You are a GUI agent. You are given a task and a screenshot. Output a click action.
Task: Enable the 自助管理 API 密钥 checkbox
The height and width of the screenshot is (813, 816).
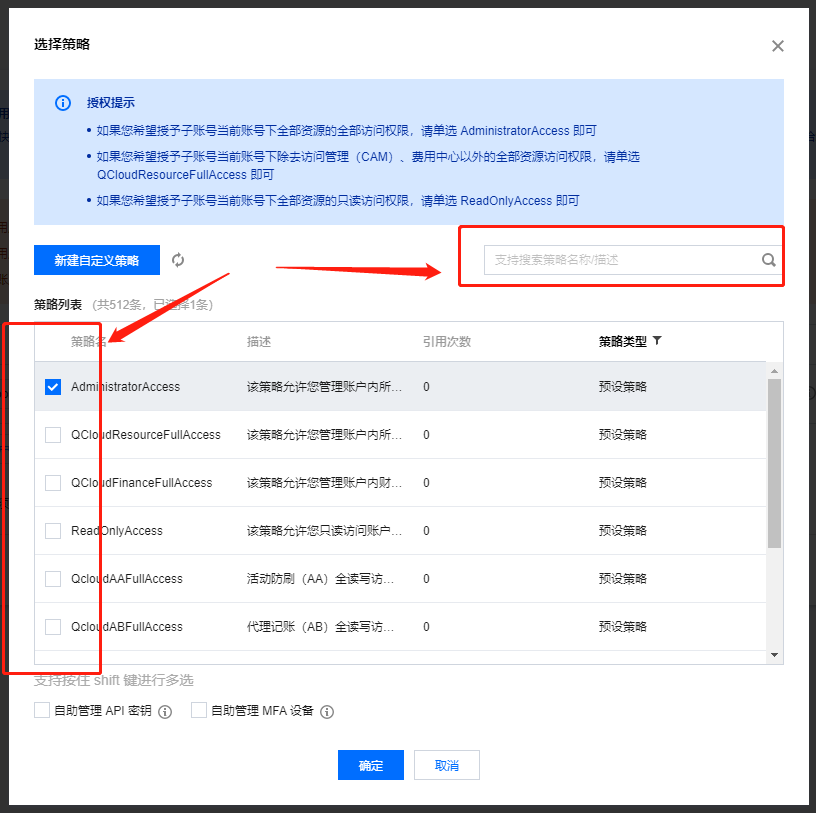(x=42, y=710)
